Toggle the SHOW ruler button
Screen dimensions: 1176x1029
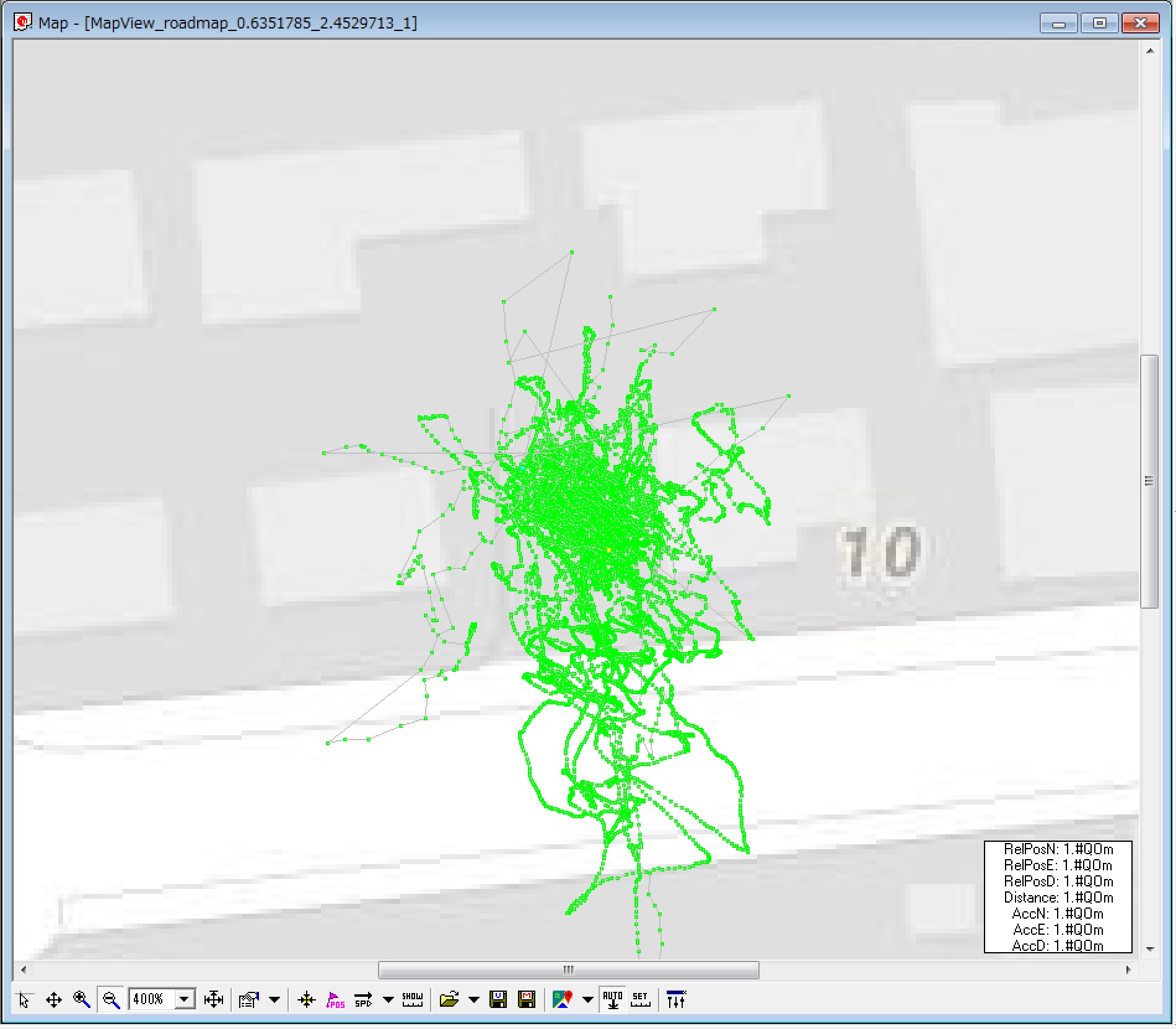pos(412,1000)
